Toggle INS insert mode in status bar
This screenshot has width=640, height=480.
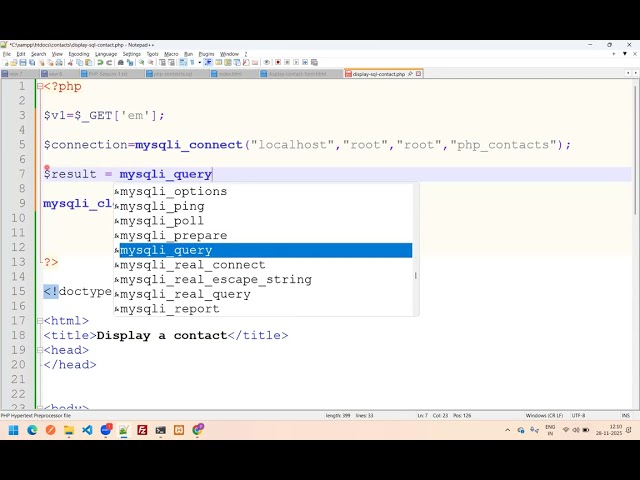[626, 416]
